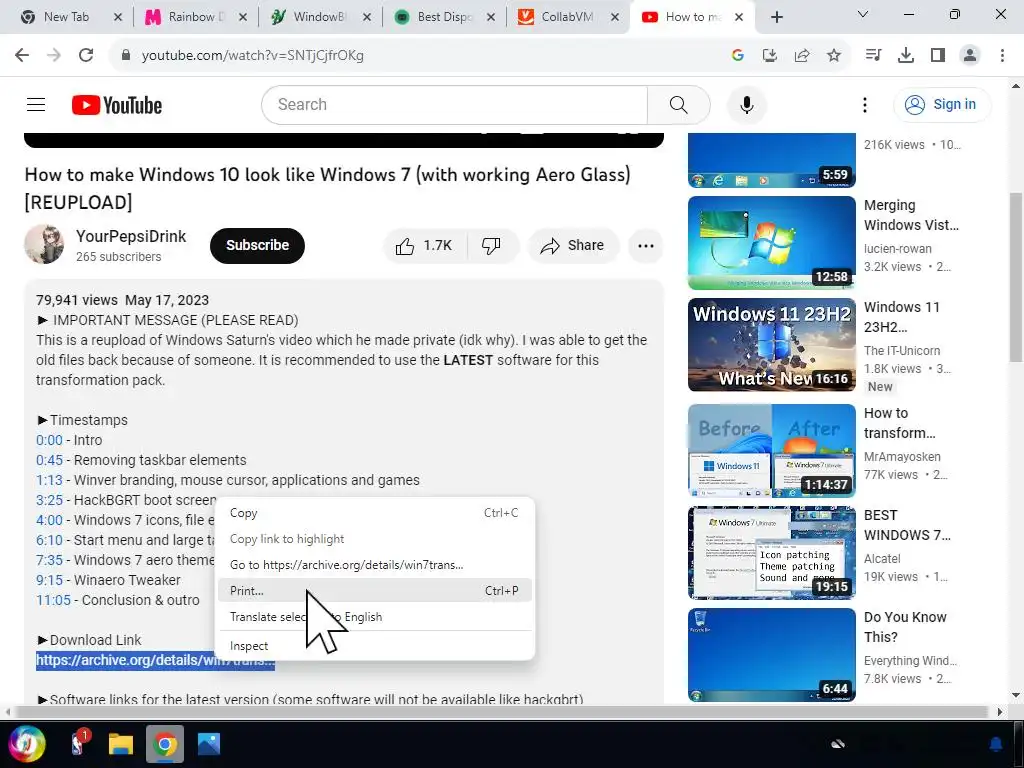This screenshot has height=768, width=1024.
Task: Open the highlighted archive.org download link
Action: tap(155, 660)
